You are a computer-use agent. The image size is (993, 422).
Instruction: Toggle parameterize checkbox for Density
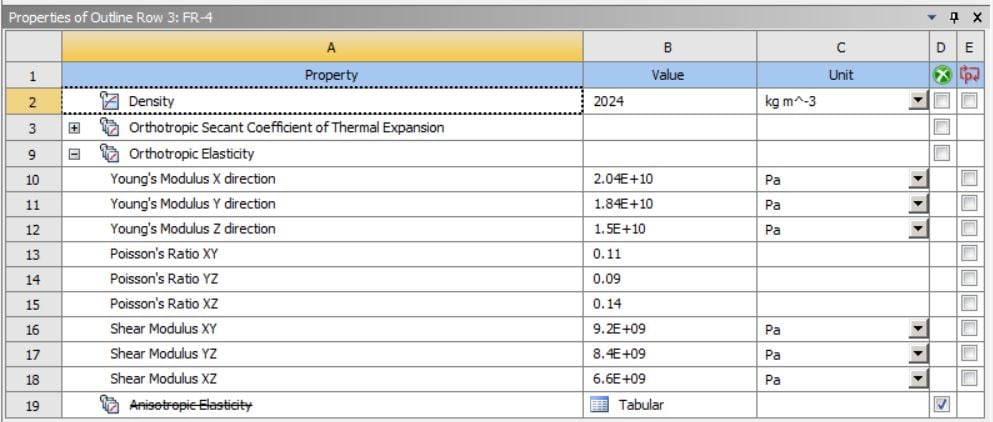968,101
